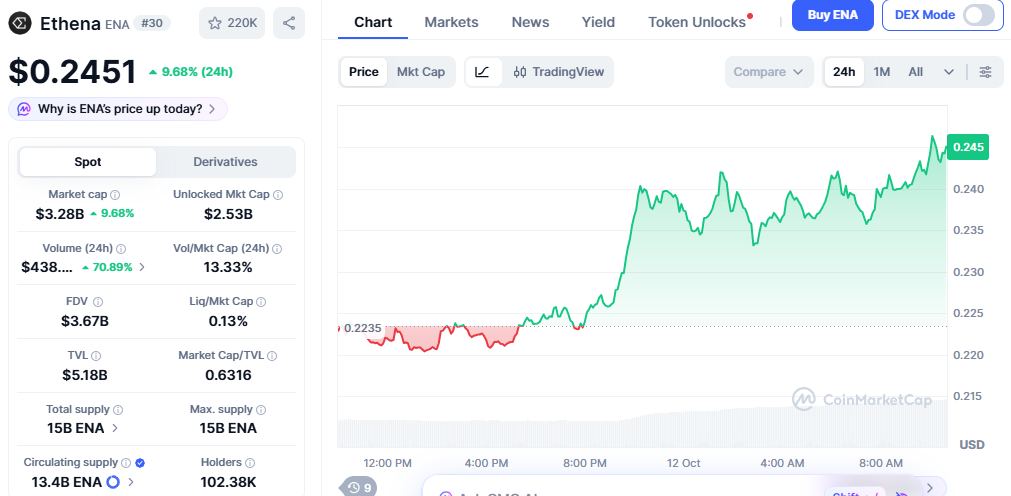Click the 0.2235 opening price marker
This screenshot has width=1011, height=496.
click(x=362, y=328)
